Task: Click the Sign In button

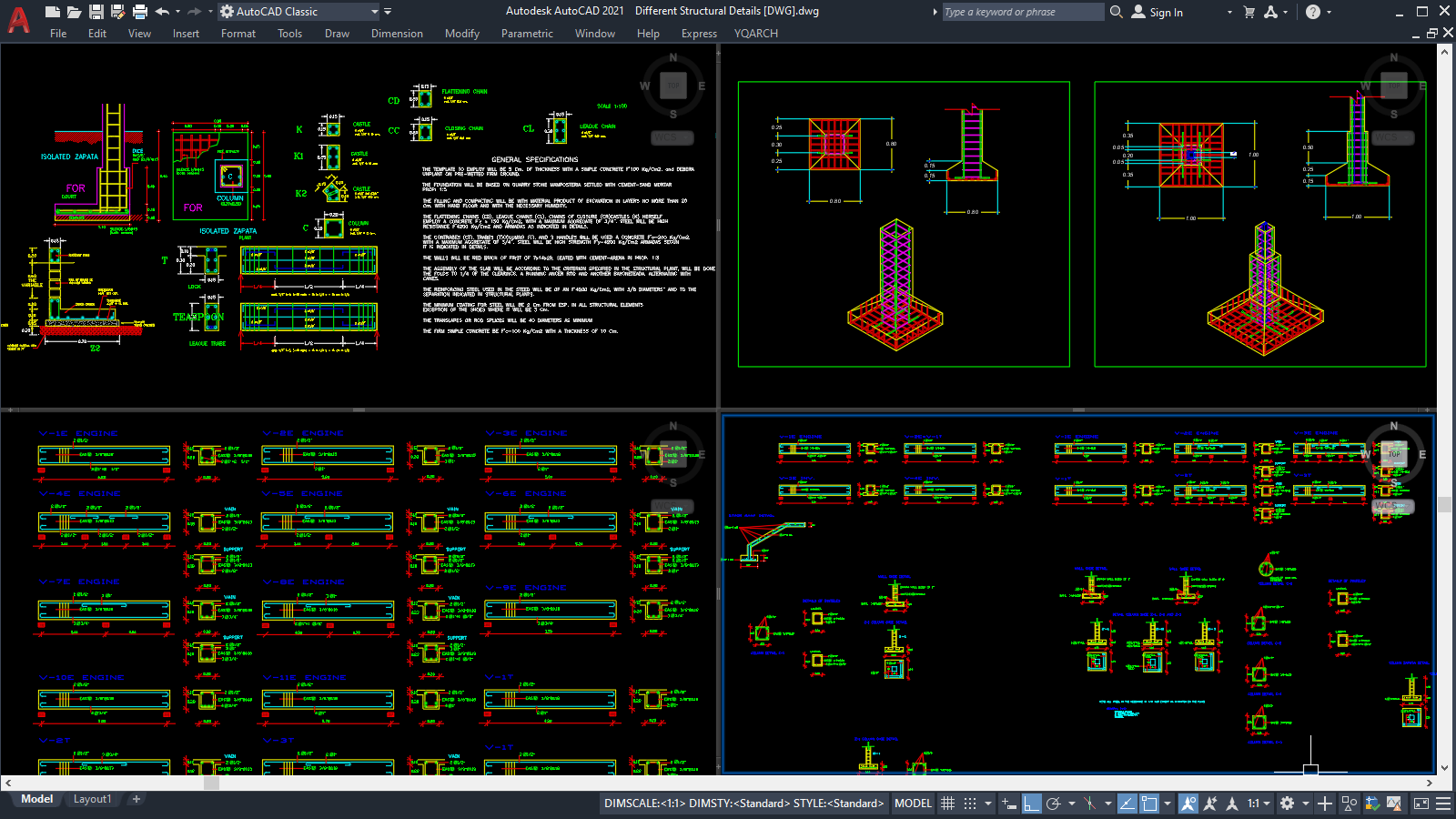Action: pos(1165,12)
